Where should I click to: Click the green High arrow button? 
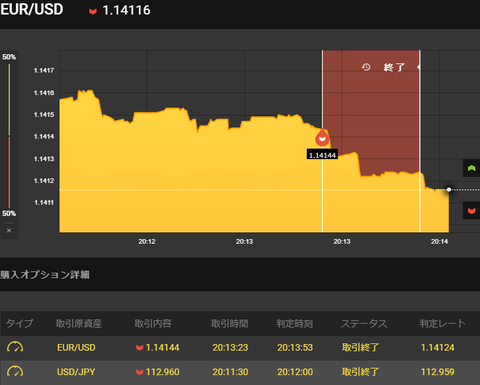[471, 168]
